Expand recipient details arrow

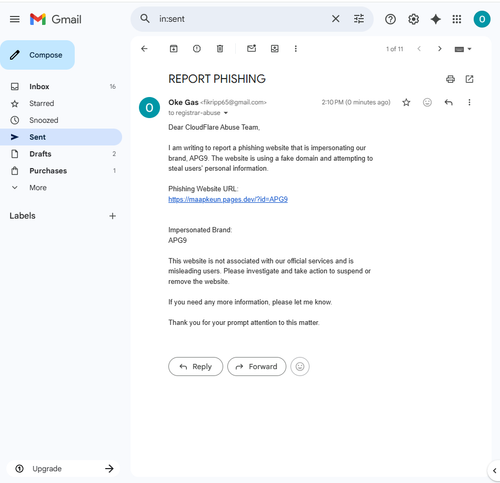tap(226, 113)
